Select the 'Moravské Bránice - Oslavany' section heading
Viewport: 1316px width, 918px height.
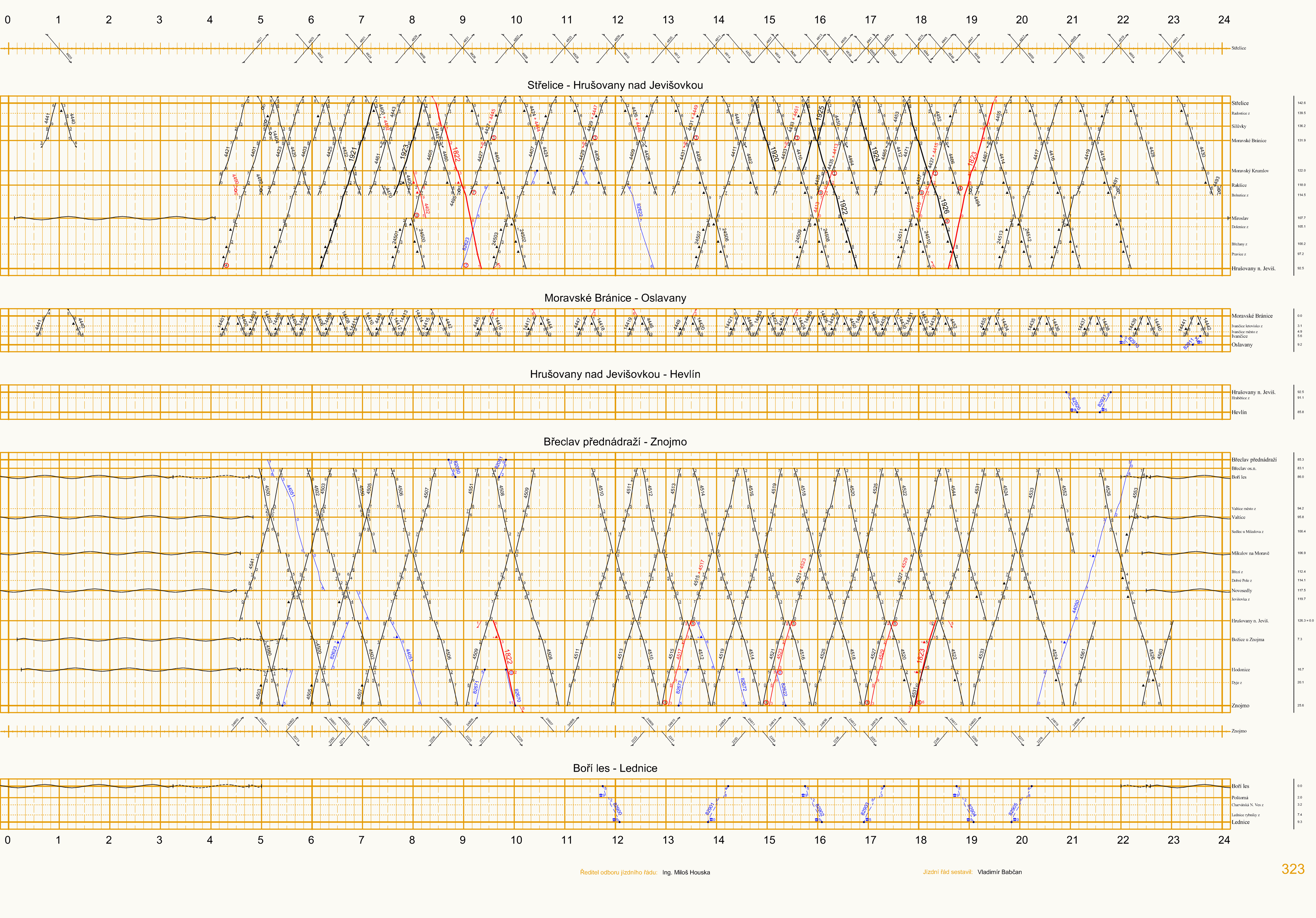click(x=615, y=298)
